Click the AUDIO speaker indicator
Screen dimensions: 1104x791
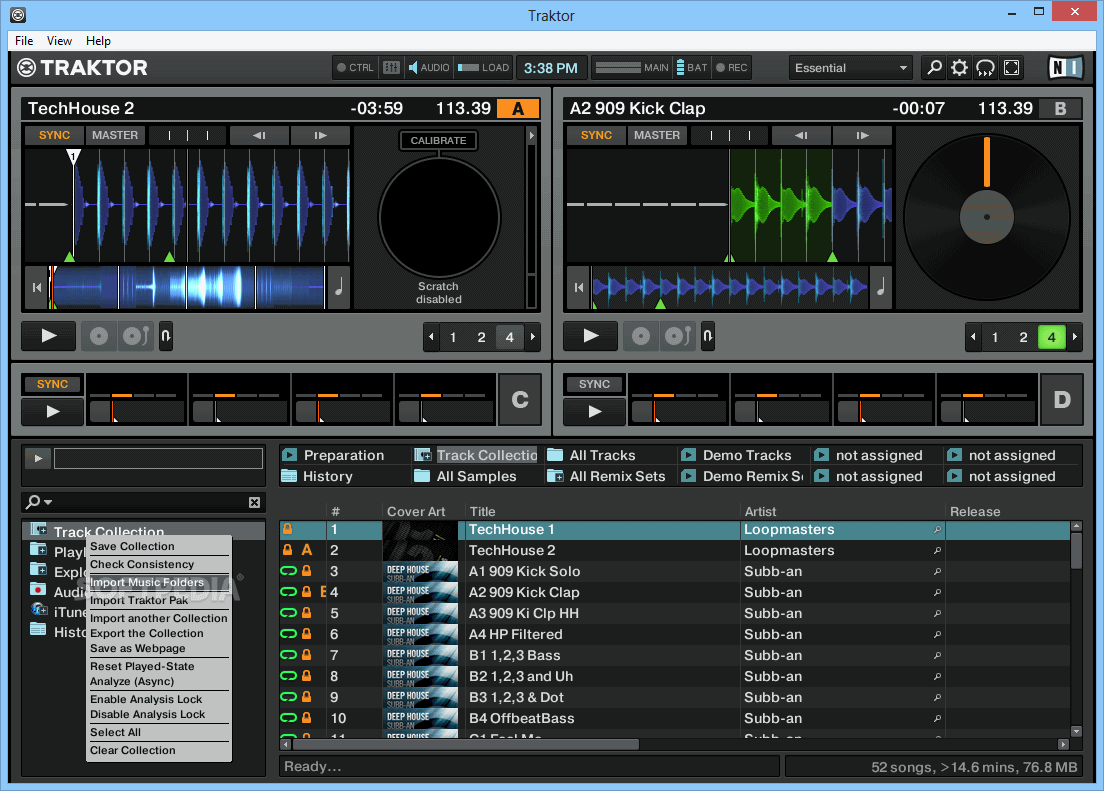tap(429, 68)
